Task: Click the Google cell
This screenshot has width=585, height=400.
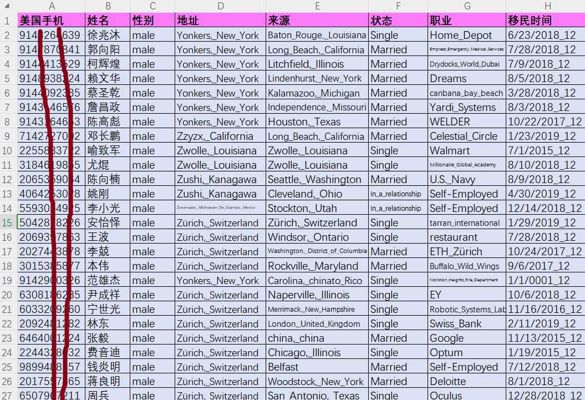Action: pos(467,338)
